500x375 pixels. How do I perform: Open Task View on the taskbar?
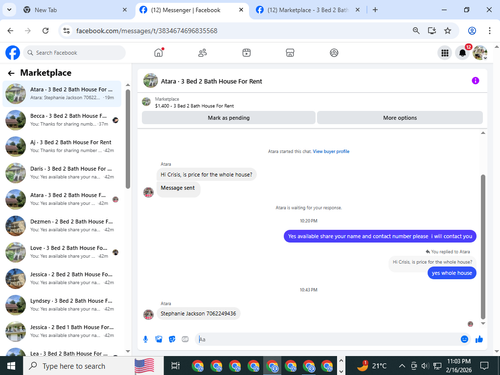point(175,366)
